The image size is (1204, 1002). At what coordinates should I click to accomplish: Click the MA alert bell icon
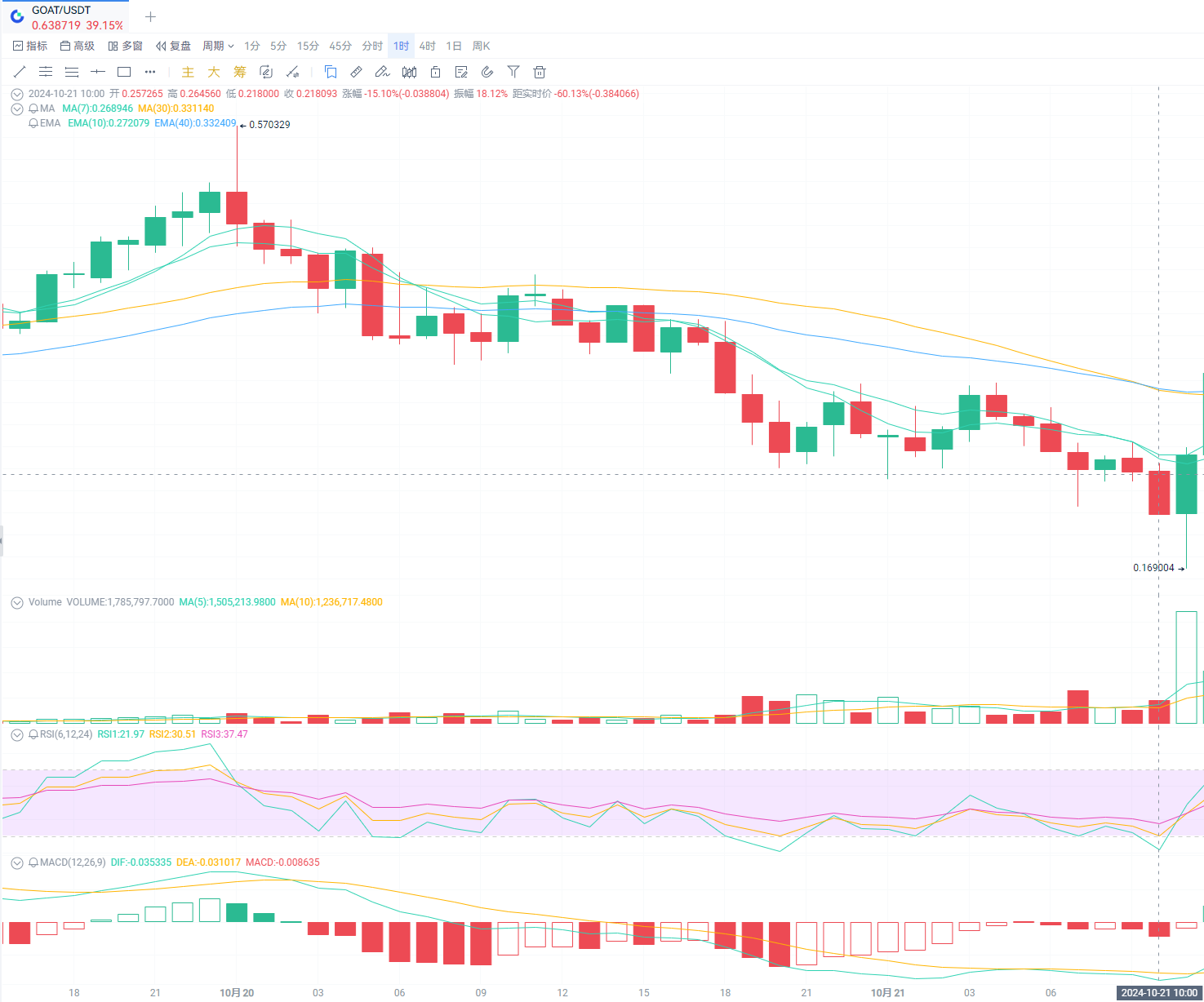[33, 109]
